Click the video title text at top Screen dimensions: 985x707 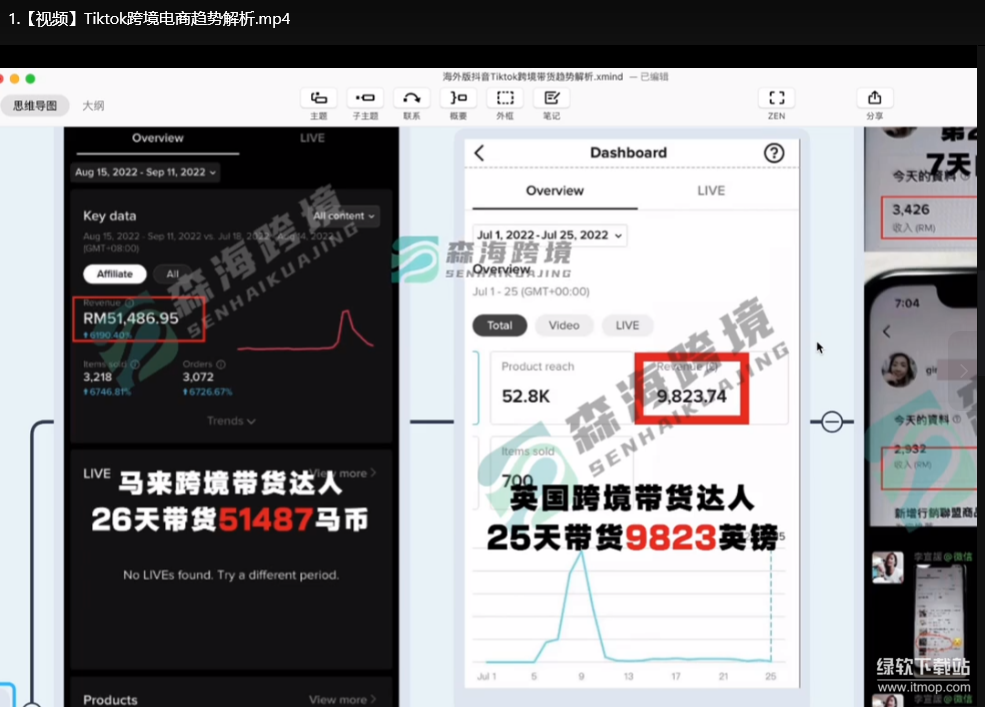click(x=149, y=19)
